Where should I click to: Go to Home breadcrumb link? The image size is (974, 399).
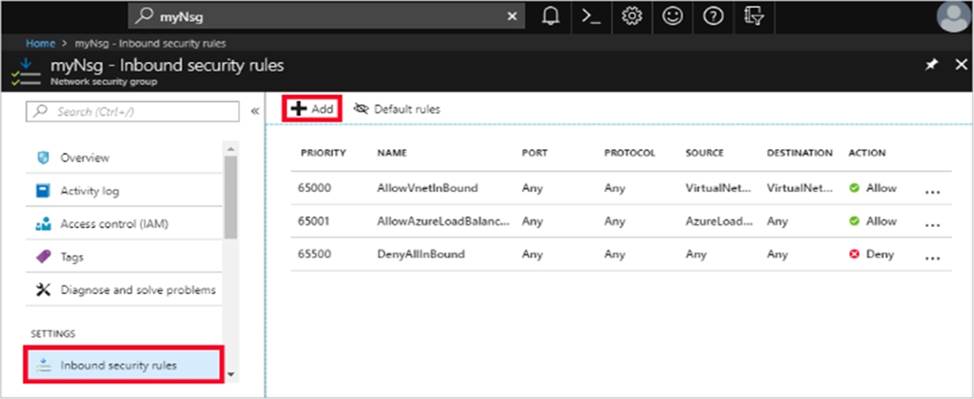pos(40,44)
